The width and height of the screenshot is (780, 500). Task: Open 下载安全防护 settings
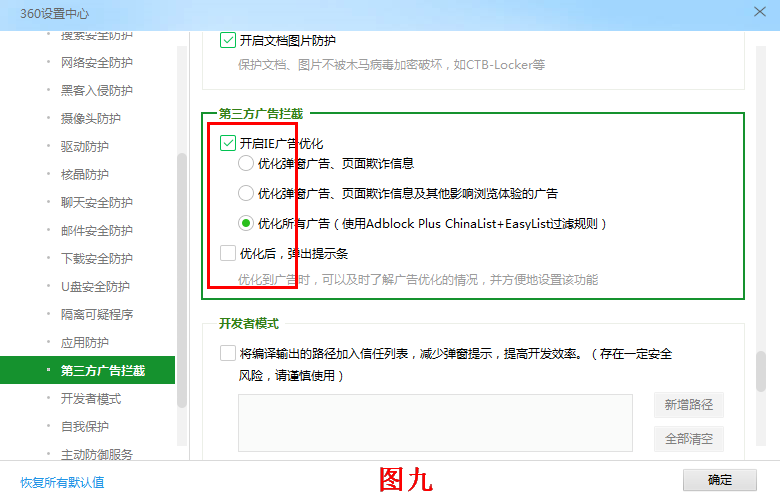97,259
